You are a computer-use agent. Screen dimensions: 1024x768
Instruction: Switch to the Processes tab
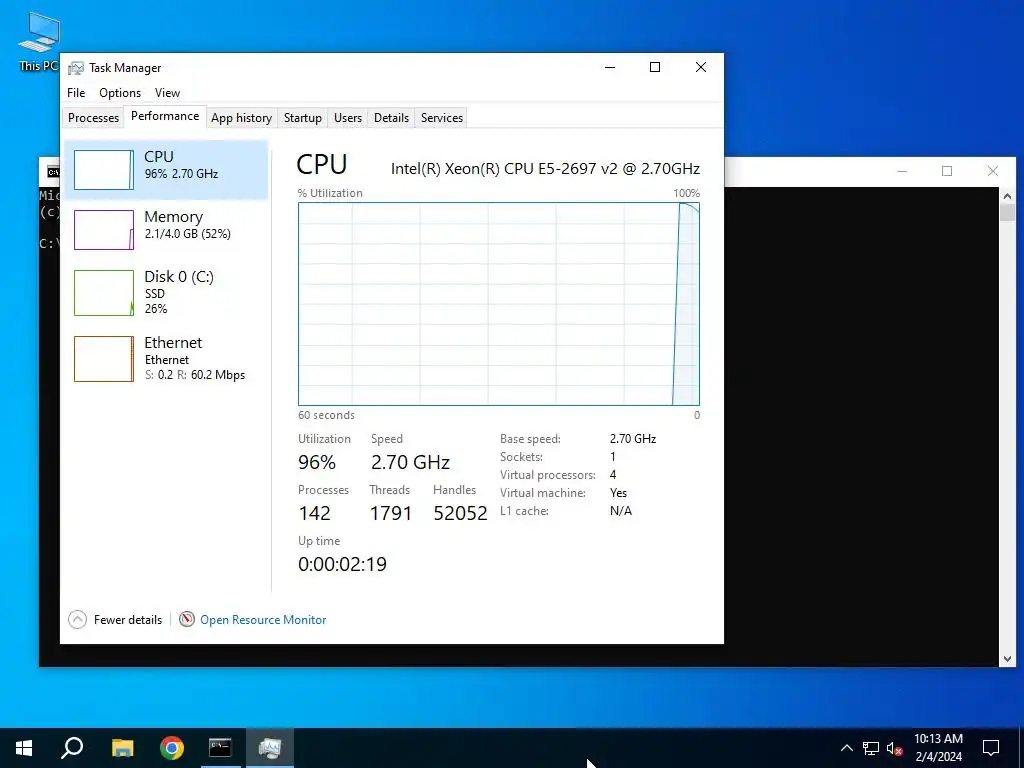pyautogui.click(x=93, y=118)
